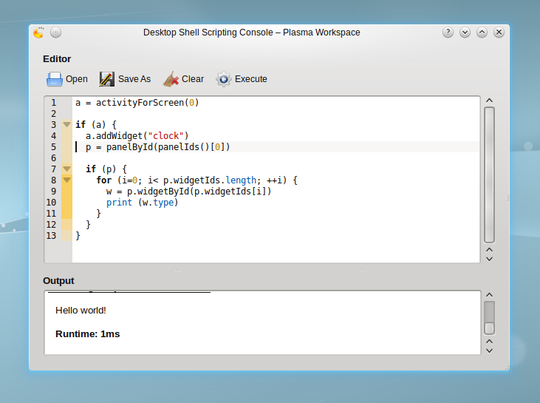Image resolution: width=540 pixels, height=403 pixels.
Task: Click 'Runtime: 1ms' in the output
Action: pyautogui.click(x=87, y=334)
